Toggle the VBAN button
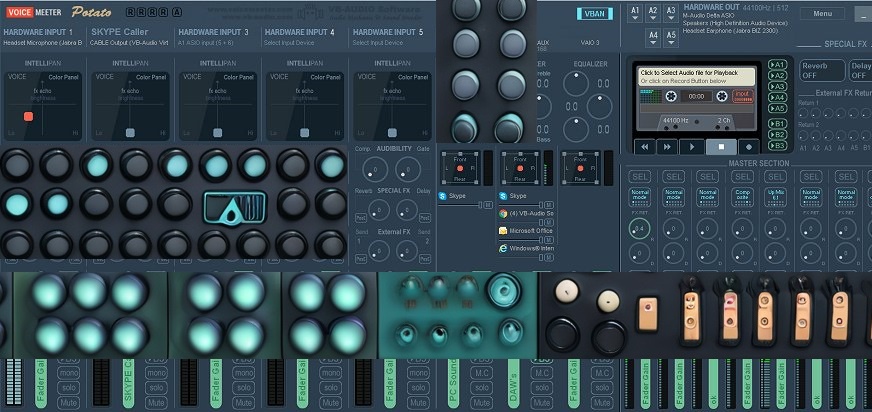Viewport: 872px width, 412px height. pyautogui.click(x=595, y=13)
